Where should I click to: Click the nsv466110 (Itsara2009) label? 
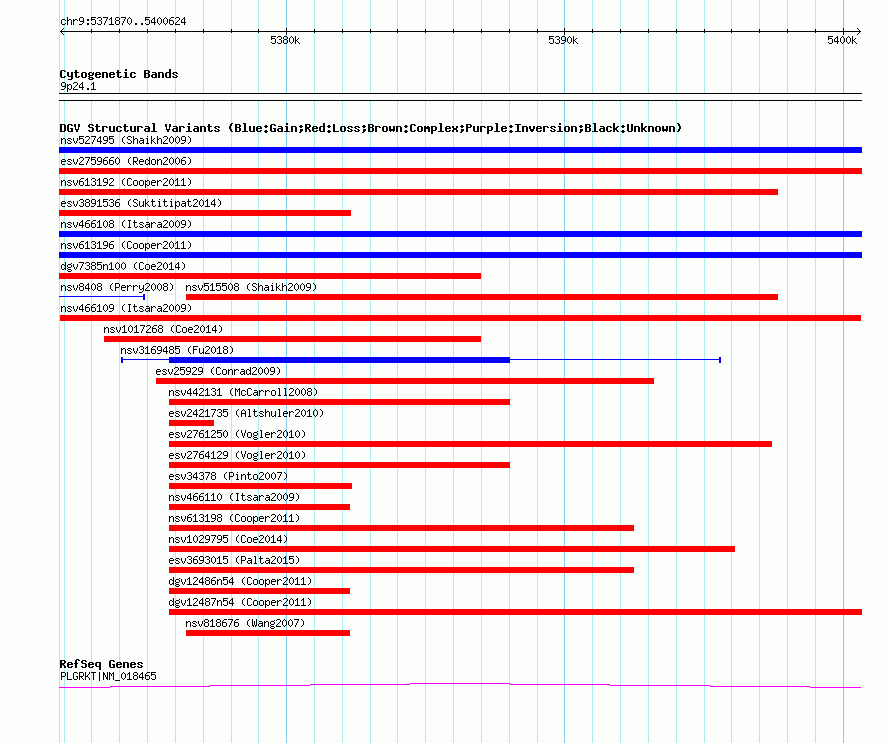[x=234, y=497]
